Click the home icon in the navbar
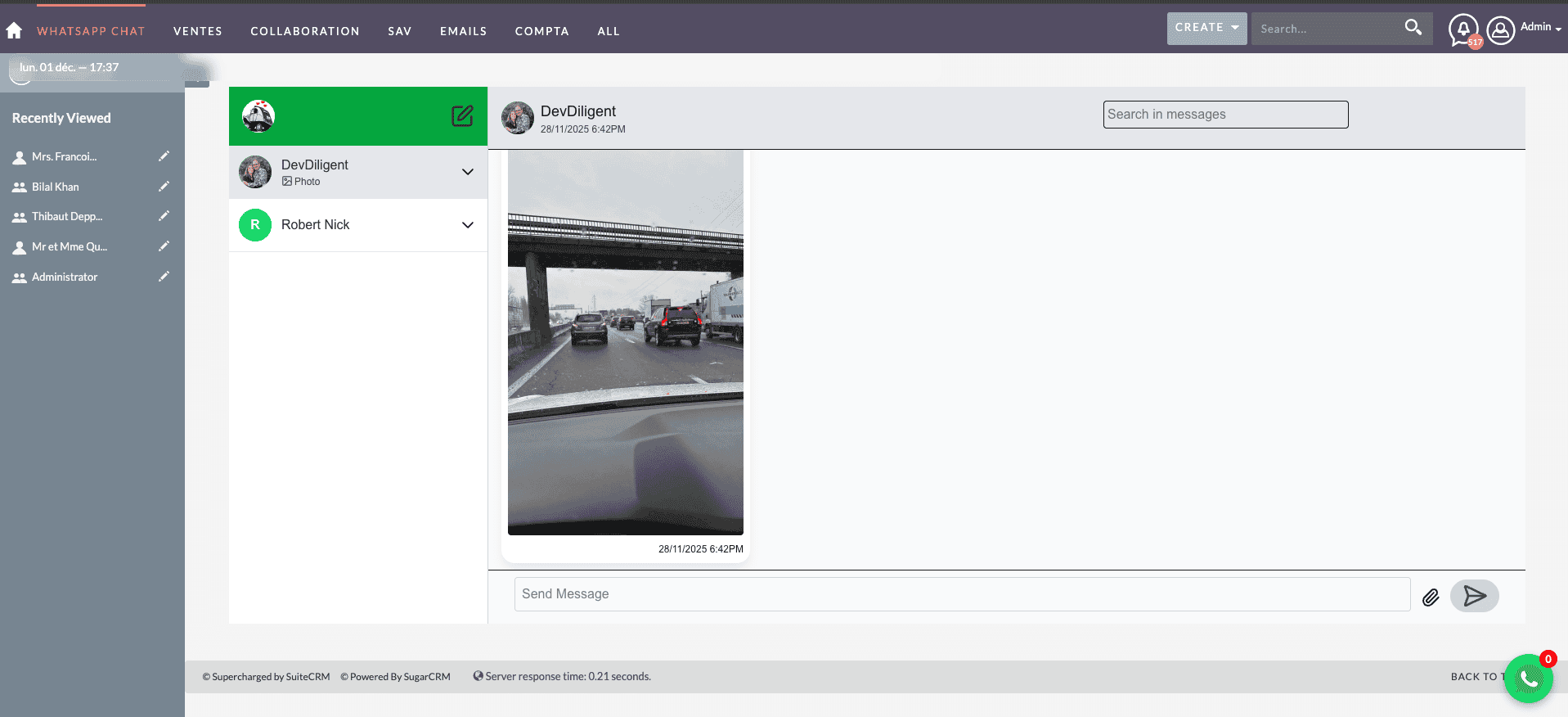The height and width of the screenshot is (717, 1568). pyautogui.click(x=14, y=31)
